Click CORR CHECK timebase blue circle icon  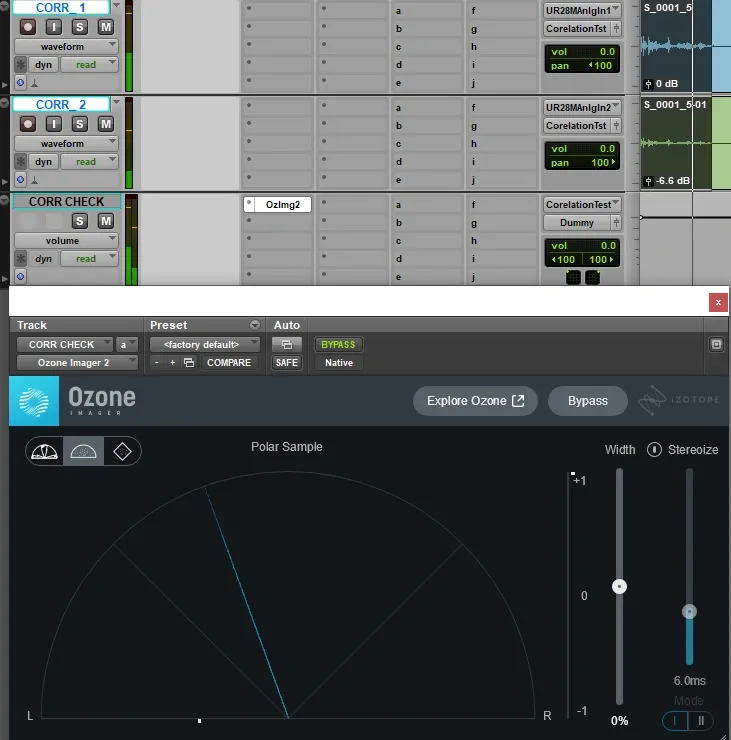pos(20,277)
